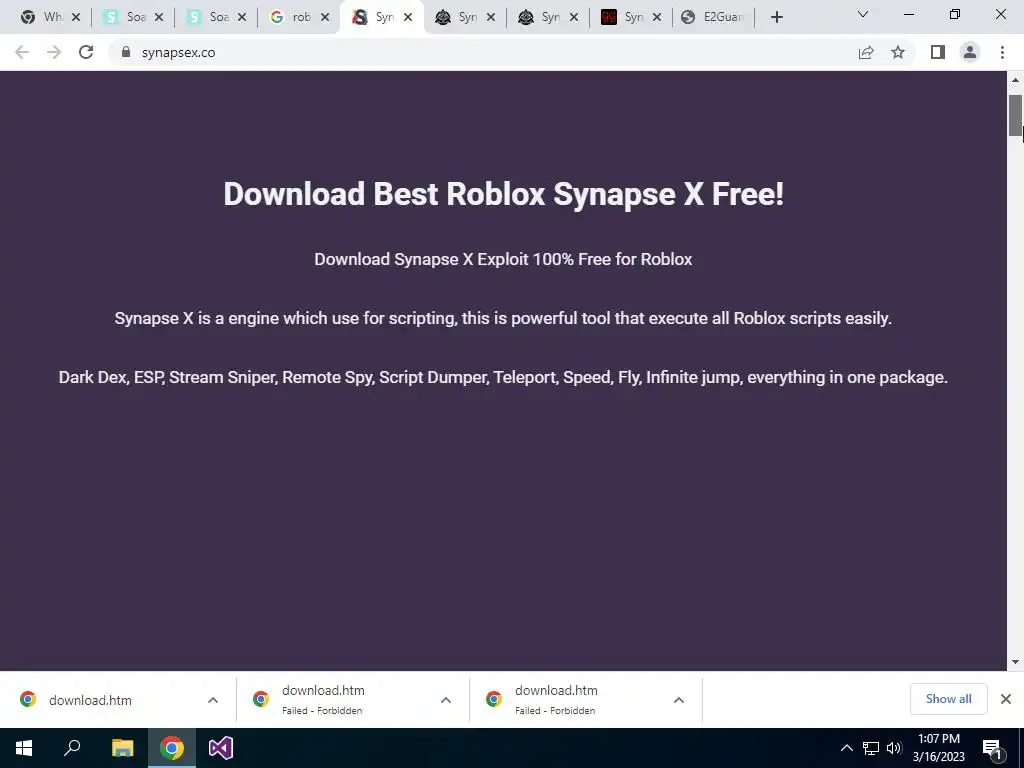Expand options for first download.htm
This screenshot has height=768, width=1024.
pyautogui.click(x=213, y=700)
